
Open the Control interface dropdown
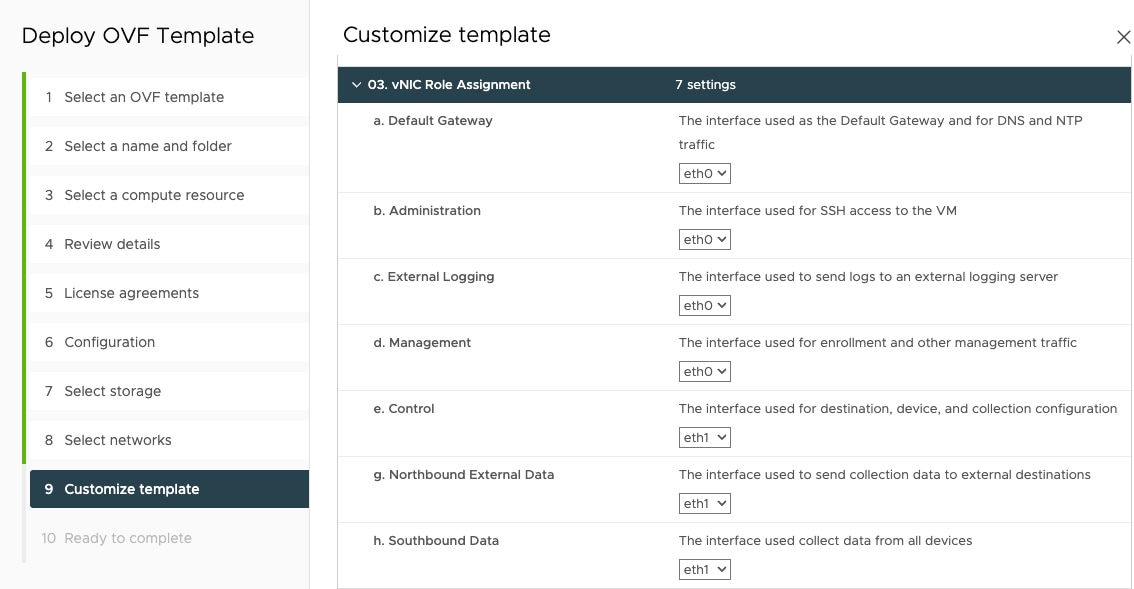coord(704,437)
